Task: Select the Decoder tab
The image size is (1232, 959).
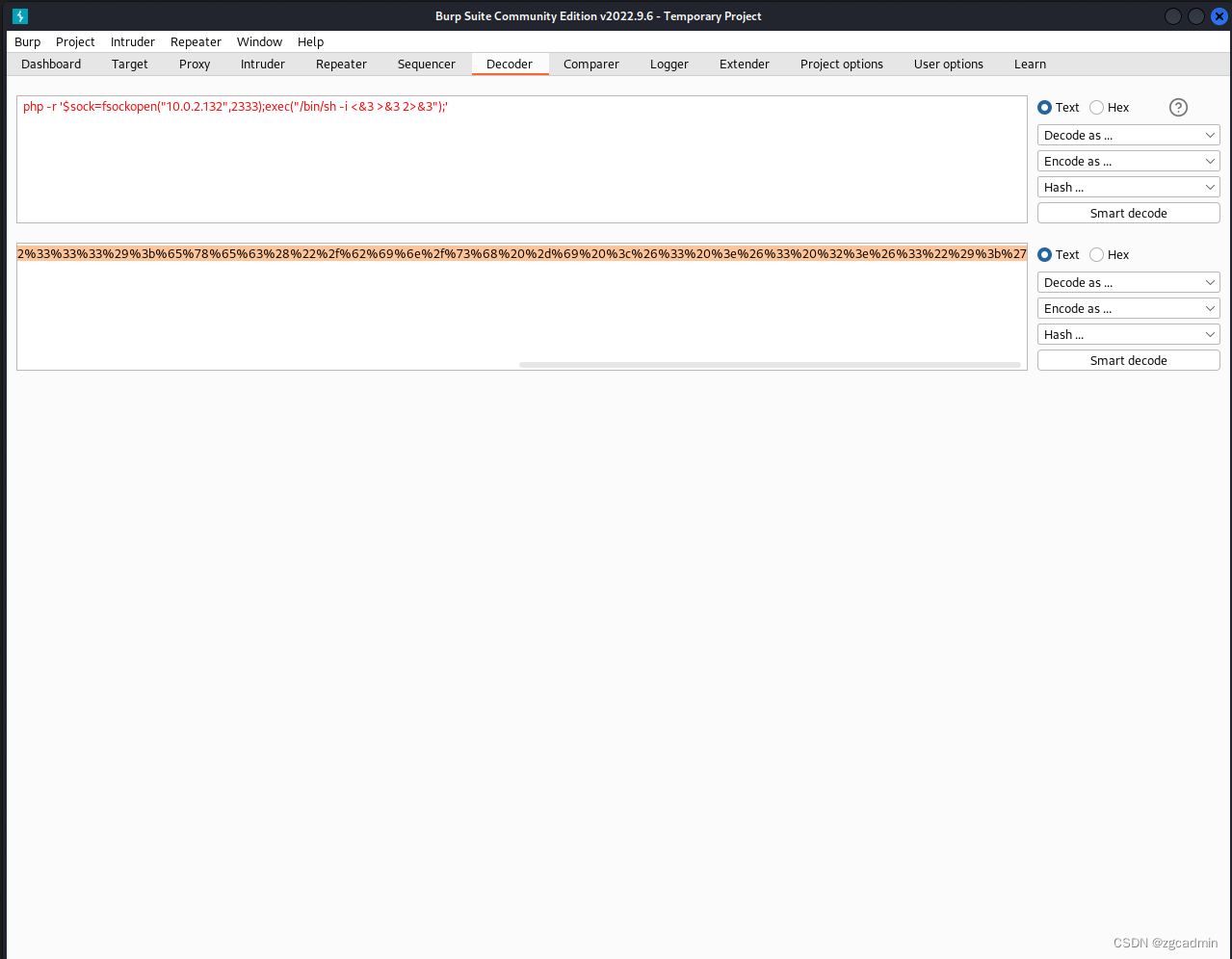Action: click(x=510, y=65)
